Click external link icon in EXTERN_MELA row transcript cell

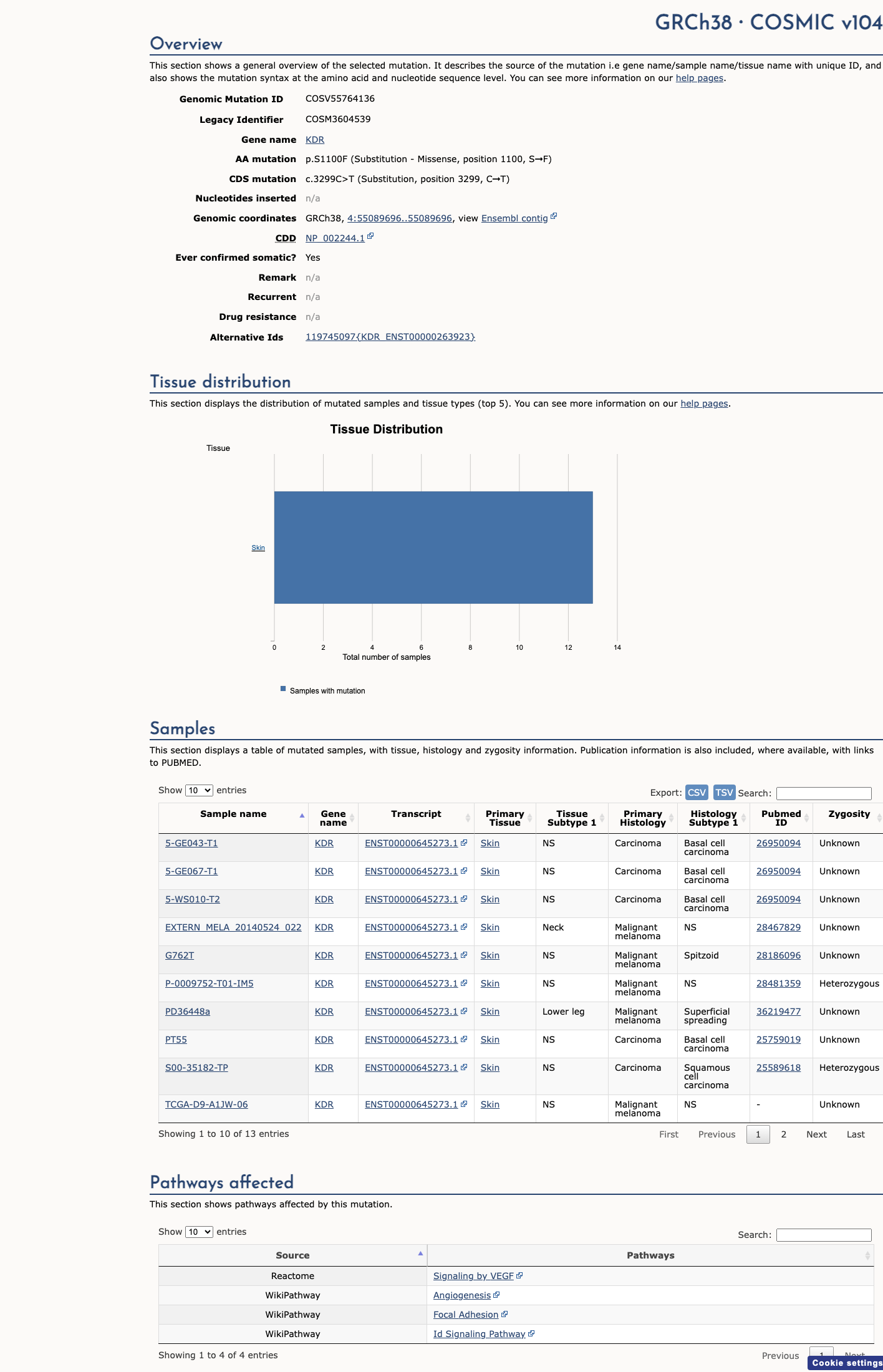pos(464,927)
